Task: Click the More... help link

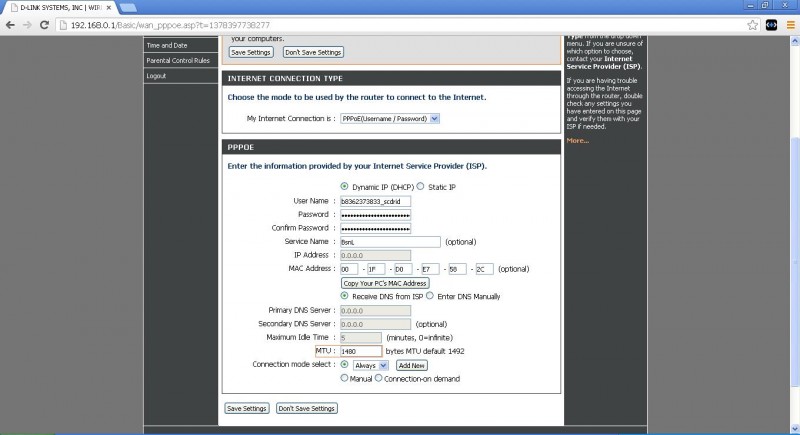Action: pyautogui.click(x=577, y=140)
